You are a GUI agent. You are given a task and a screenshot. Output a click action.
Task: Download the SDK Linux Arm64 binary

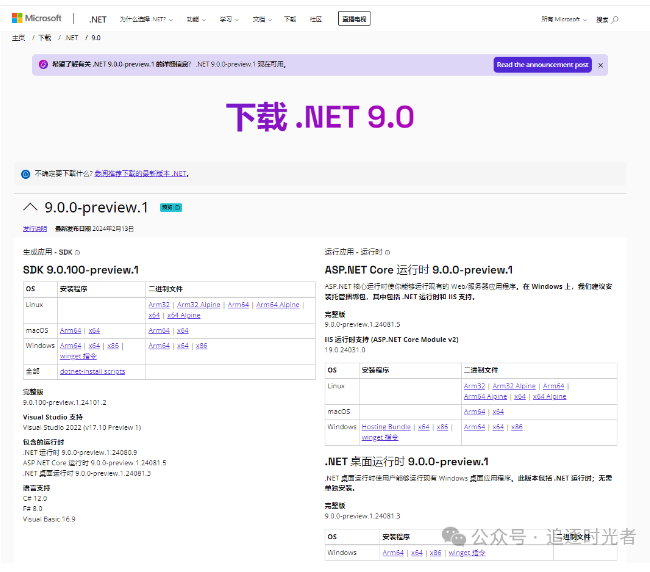(238, 305)
